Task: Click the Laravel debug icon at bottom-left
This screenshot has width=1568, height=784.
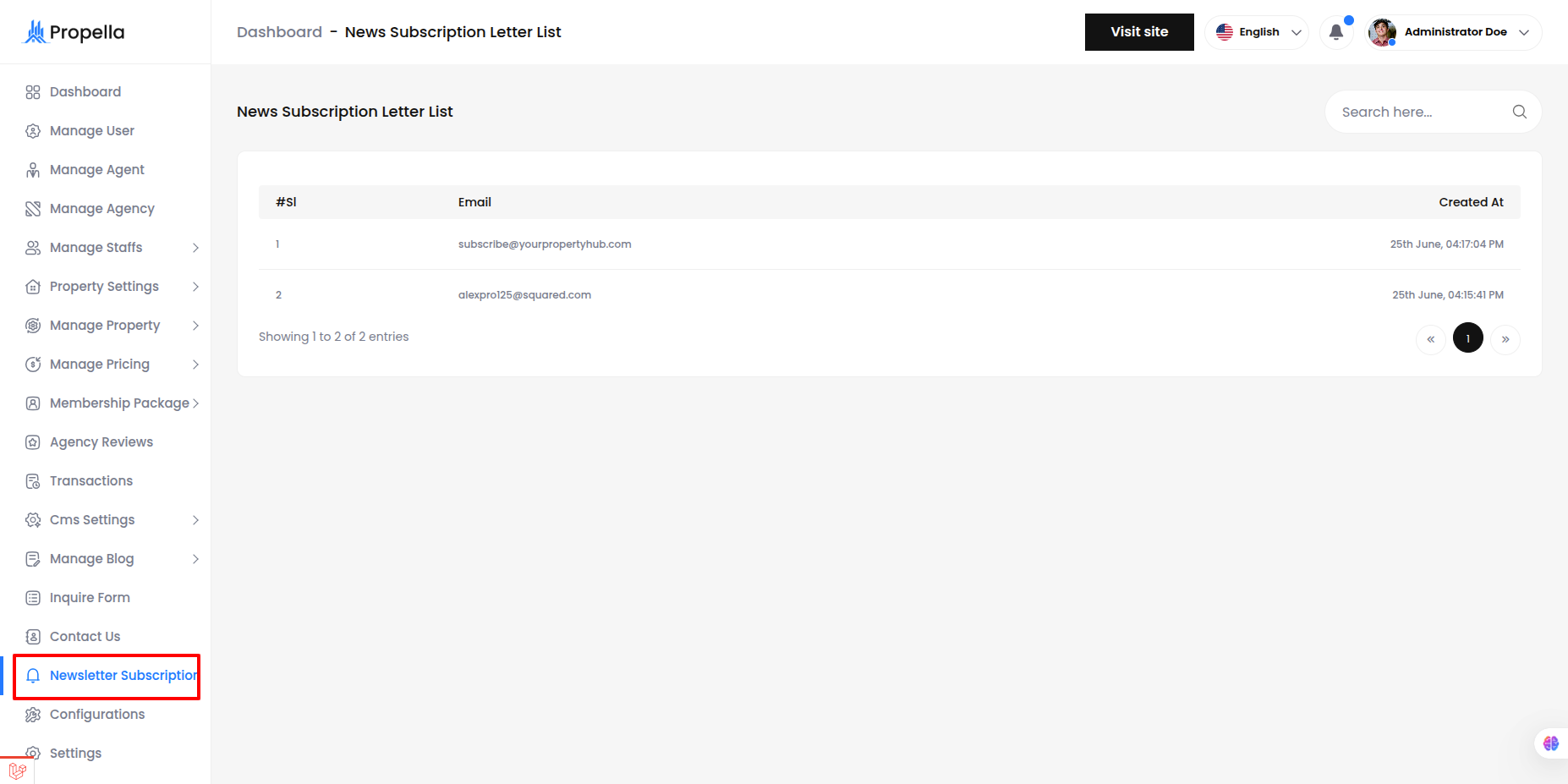Action: click(17, 770)
